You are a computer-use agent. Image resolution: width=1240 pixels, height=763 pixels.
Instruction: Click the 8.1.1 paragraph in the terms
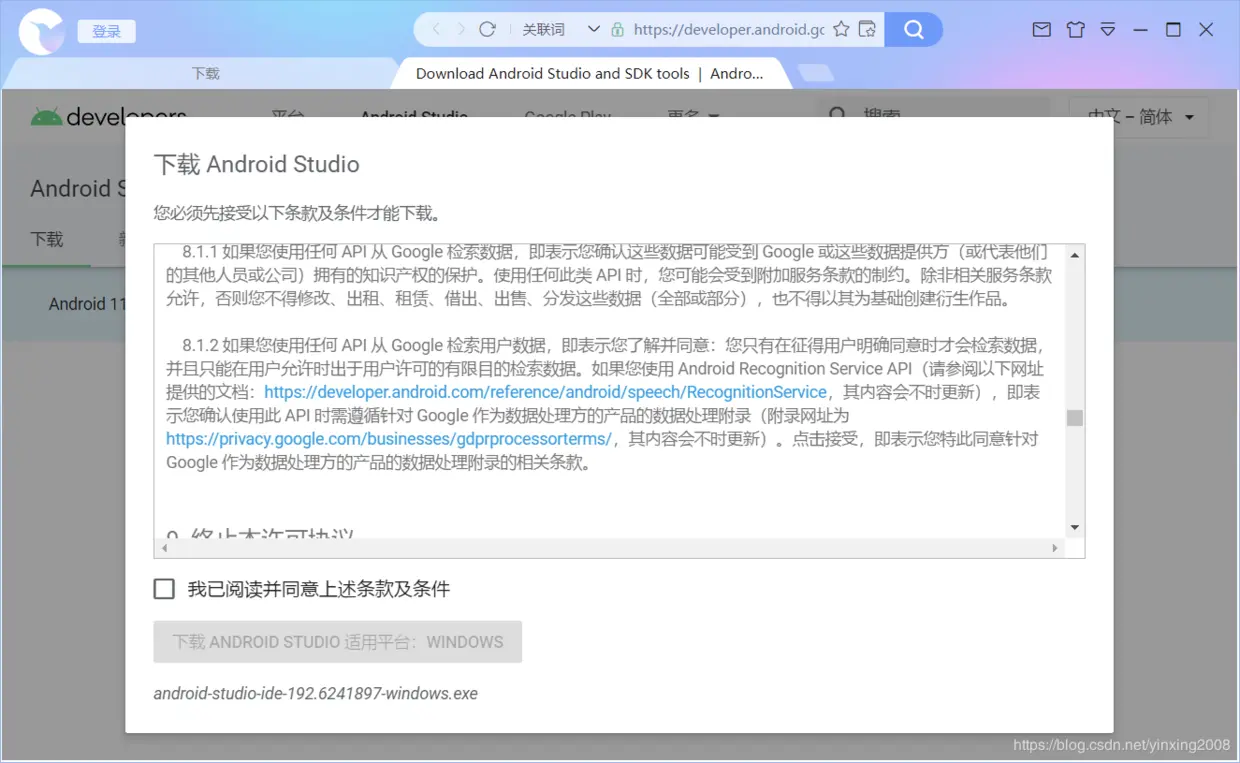pos(607,276)
